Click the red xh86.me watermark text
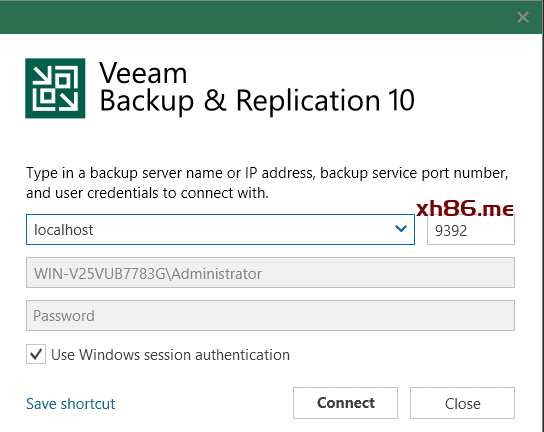The width and height of the screenshot is (544, 432). [465, 208]
